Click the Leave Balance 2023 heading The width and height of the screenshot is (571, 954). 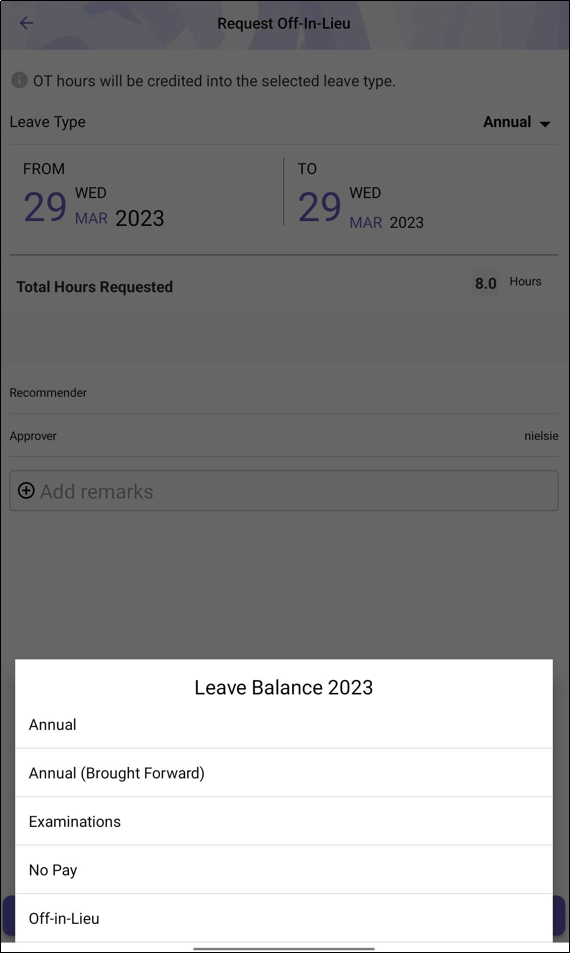pyautogui.click(x=284, y=688)
